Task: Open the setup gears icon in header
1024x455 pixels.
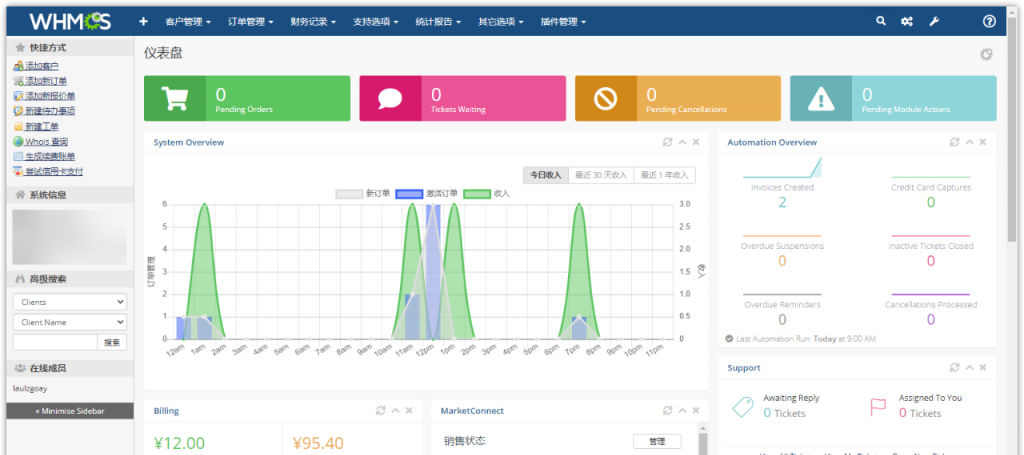Action: click(906, 22)
